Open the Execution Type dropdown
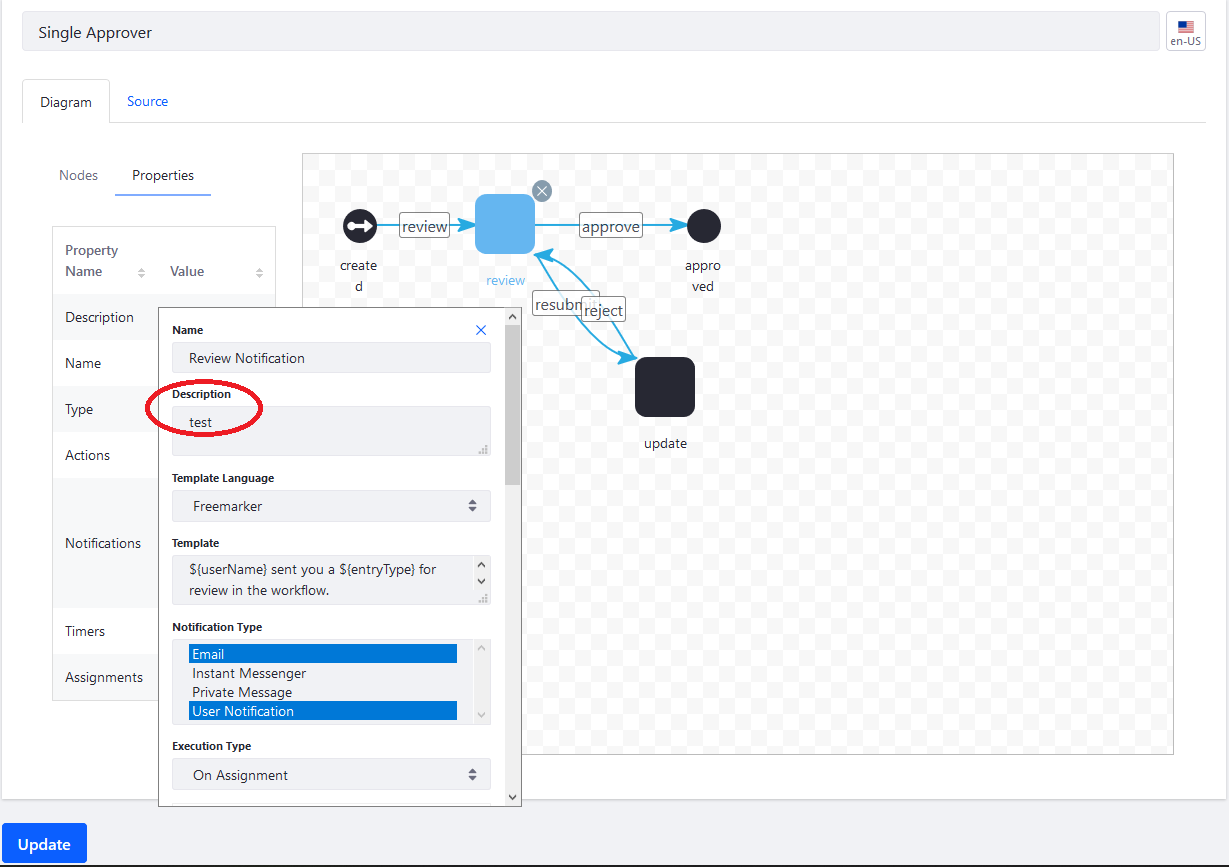Screen dimensions: 1229x867 pyautogui.click(x=331, y=775)
